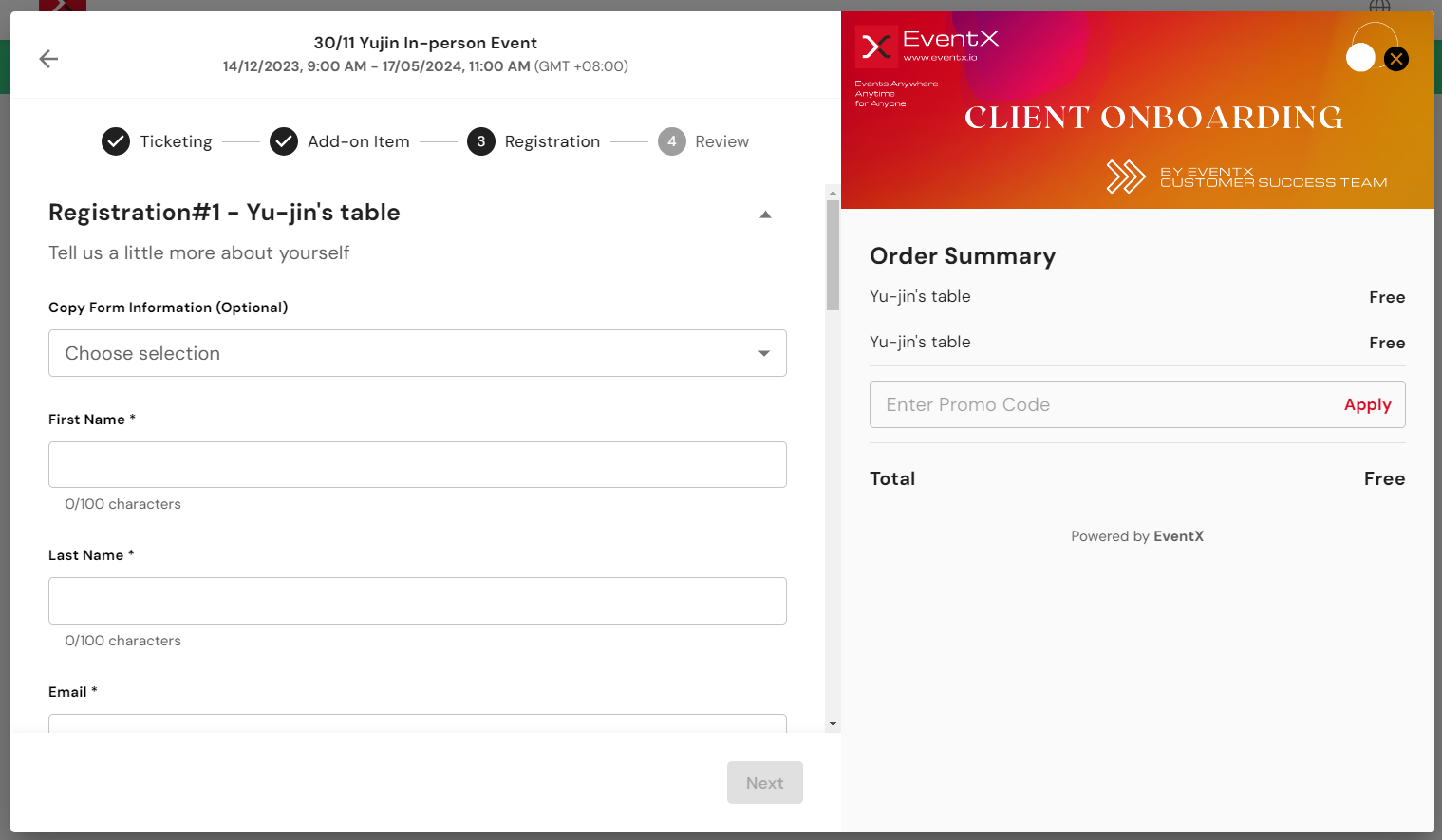This screenshot has width=1442, height=840.
Task: Click the Email input field
Action: (x=418, y=723)
